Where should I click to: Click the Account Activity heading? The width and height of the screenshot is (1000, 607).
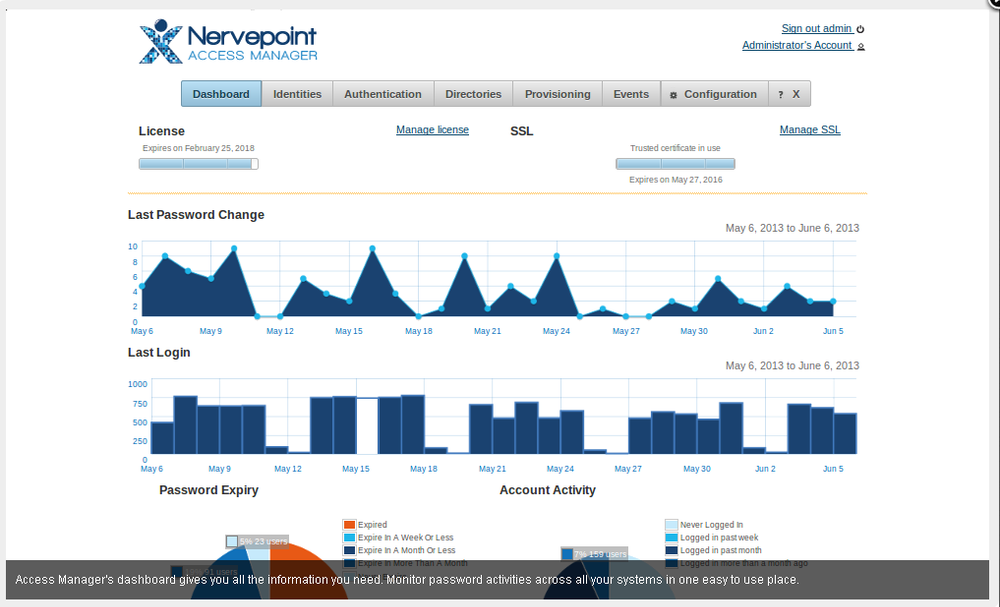point(547,490)
